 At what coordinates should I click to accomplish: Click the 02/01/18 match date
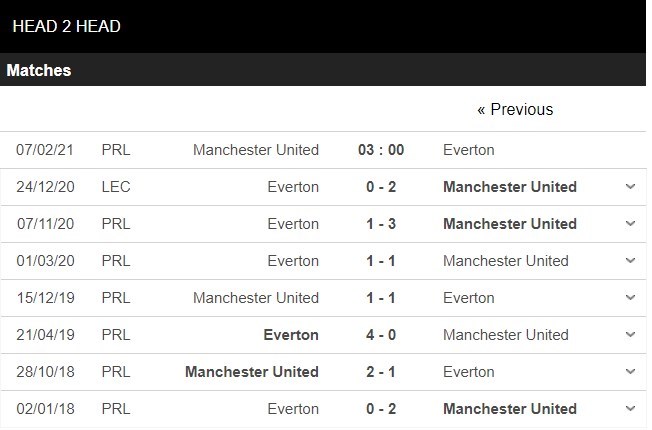[x=45, y=409]
